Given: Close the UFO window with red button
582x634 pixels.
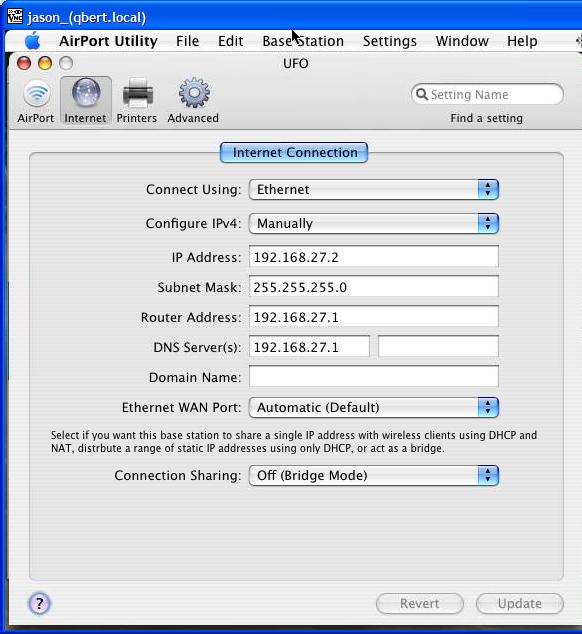Looking at the screenshot, I should [24, 63].
